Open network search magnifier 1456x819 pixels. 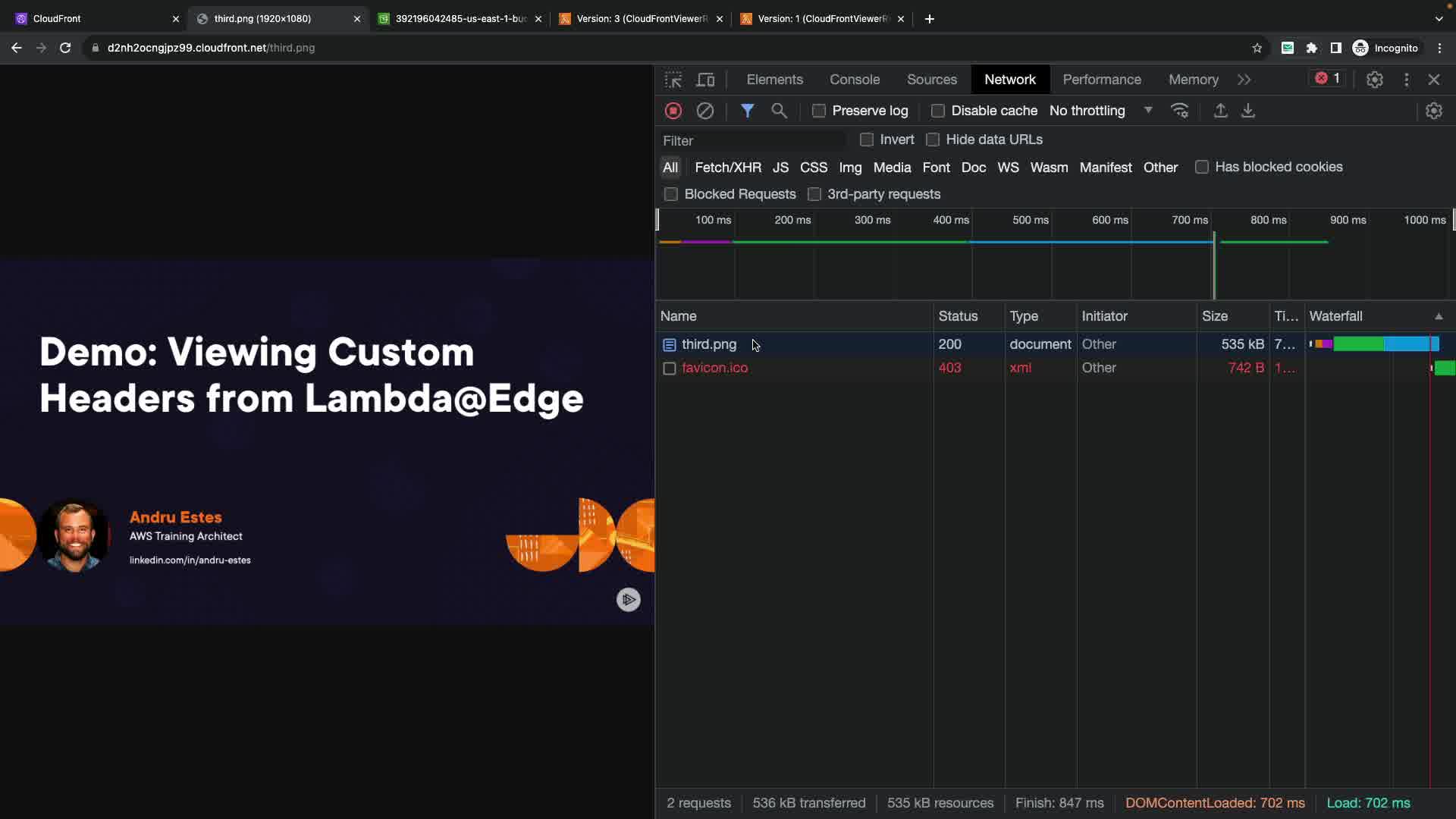[x=779, y=111]
